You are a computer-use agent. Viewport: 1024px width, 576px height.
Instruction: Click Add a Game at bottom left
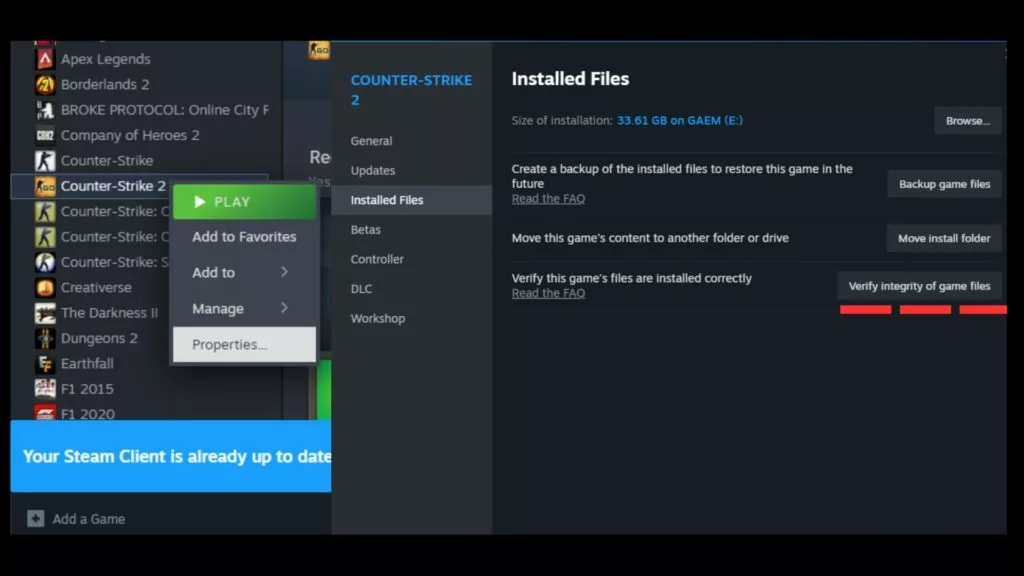click(76, 519)
